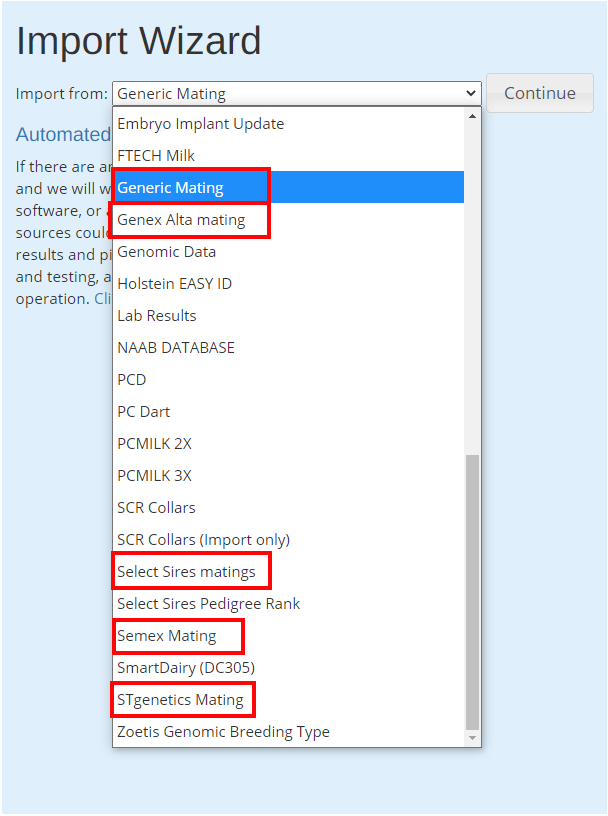Click the Import Wizard heading
The width and height of the screenshot is (608, 816).
point(138,41)
